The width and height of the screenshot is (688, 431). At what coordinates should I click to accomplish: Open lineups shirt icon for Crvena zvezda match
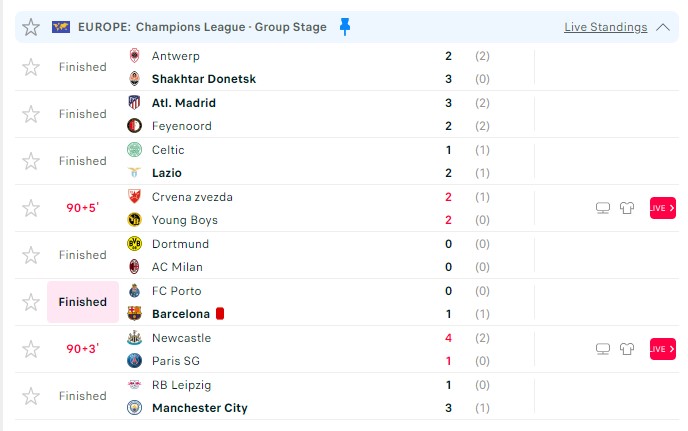(x=627, y=208)
